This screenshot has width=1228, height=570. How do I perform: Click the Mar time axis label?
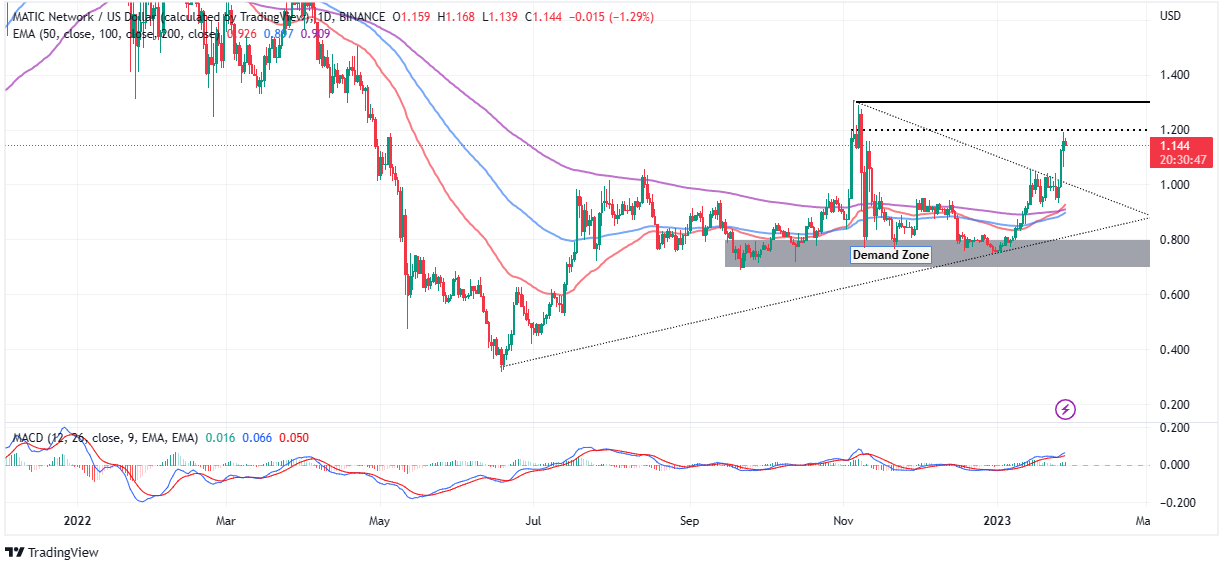pos(226,521)
